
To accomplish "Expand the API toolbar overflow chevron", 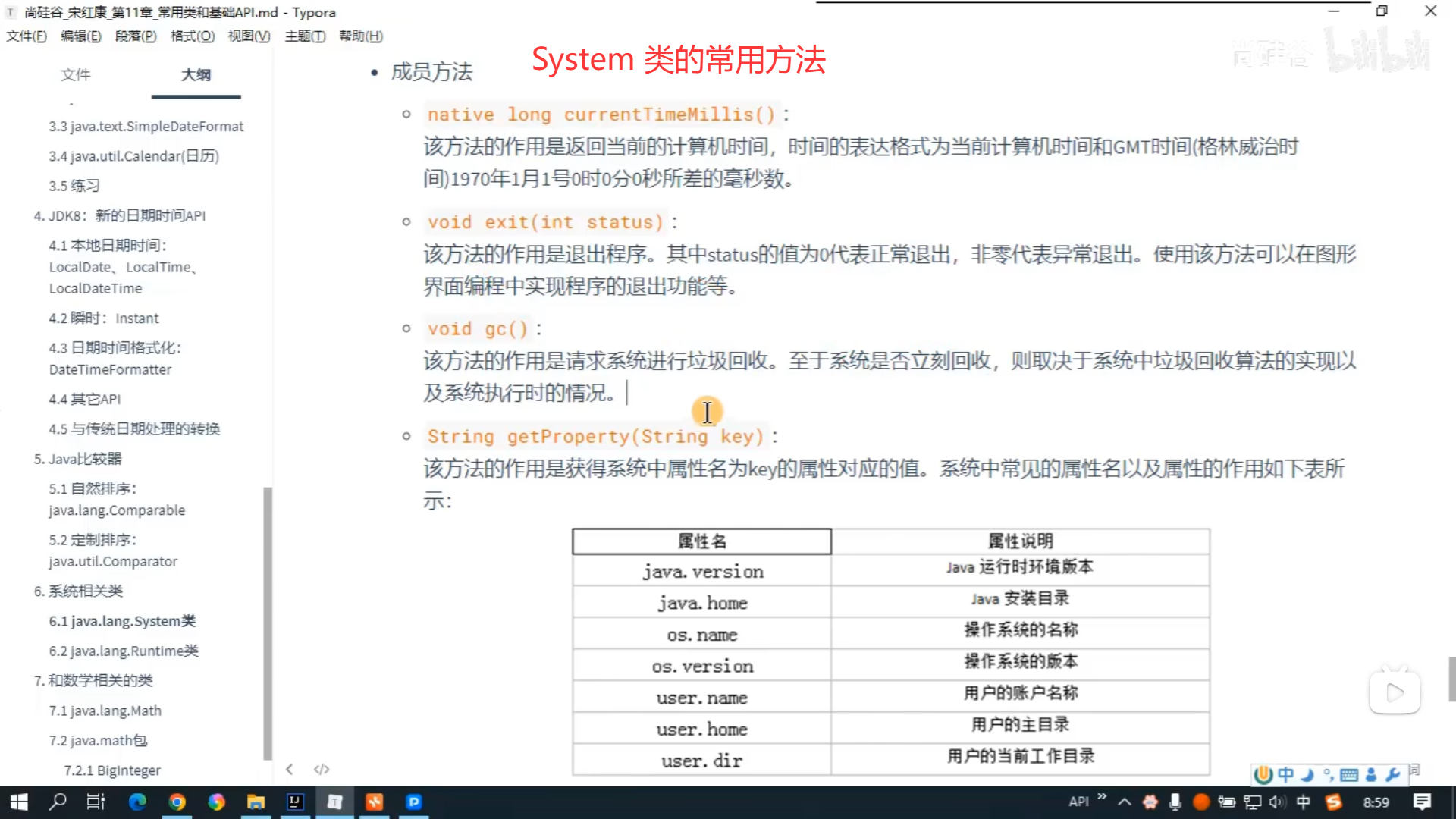I will [1102, 797].
